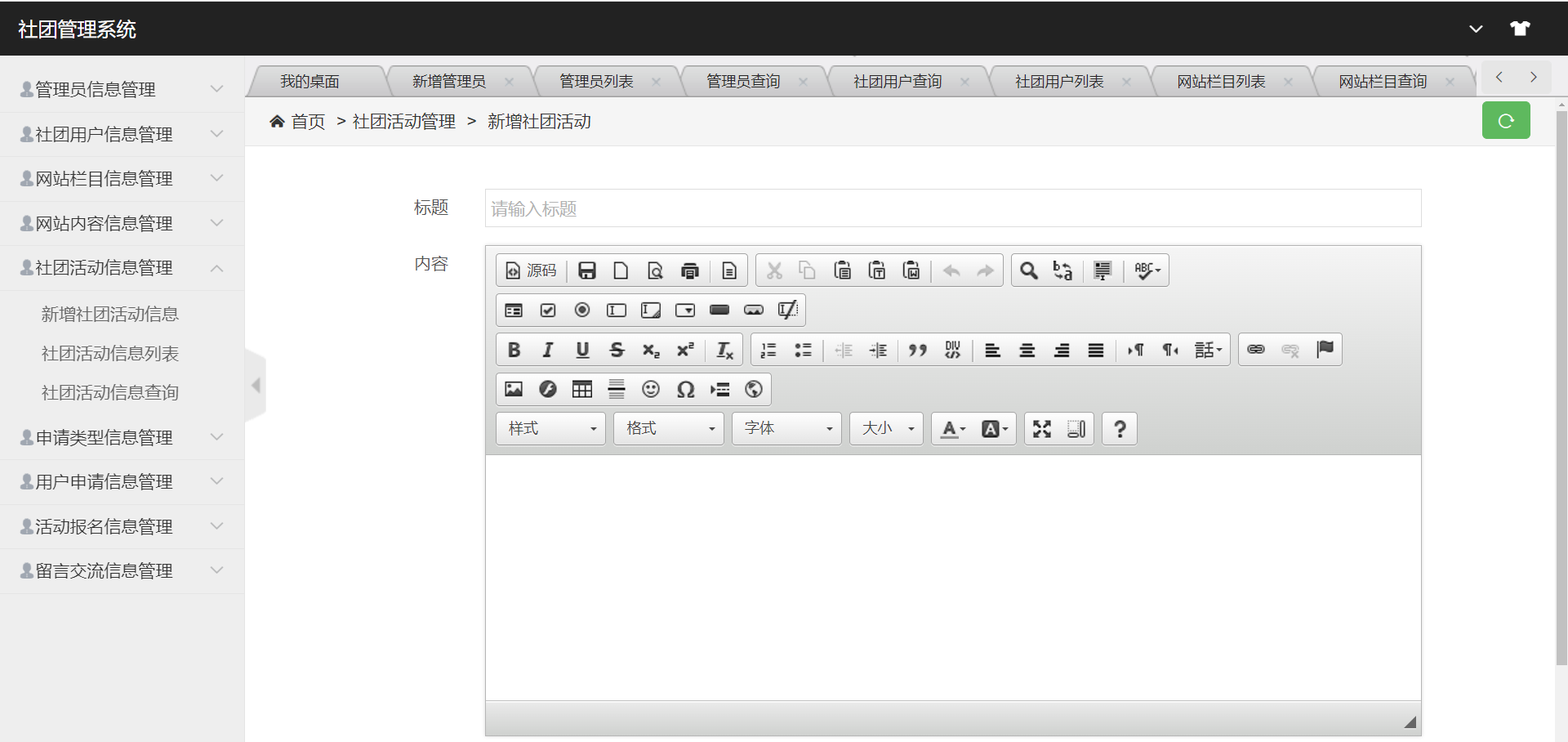Toggle block quote formatting
This screenshot has height=742, width=1568.
point(918,350)
